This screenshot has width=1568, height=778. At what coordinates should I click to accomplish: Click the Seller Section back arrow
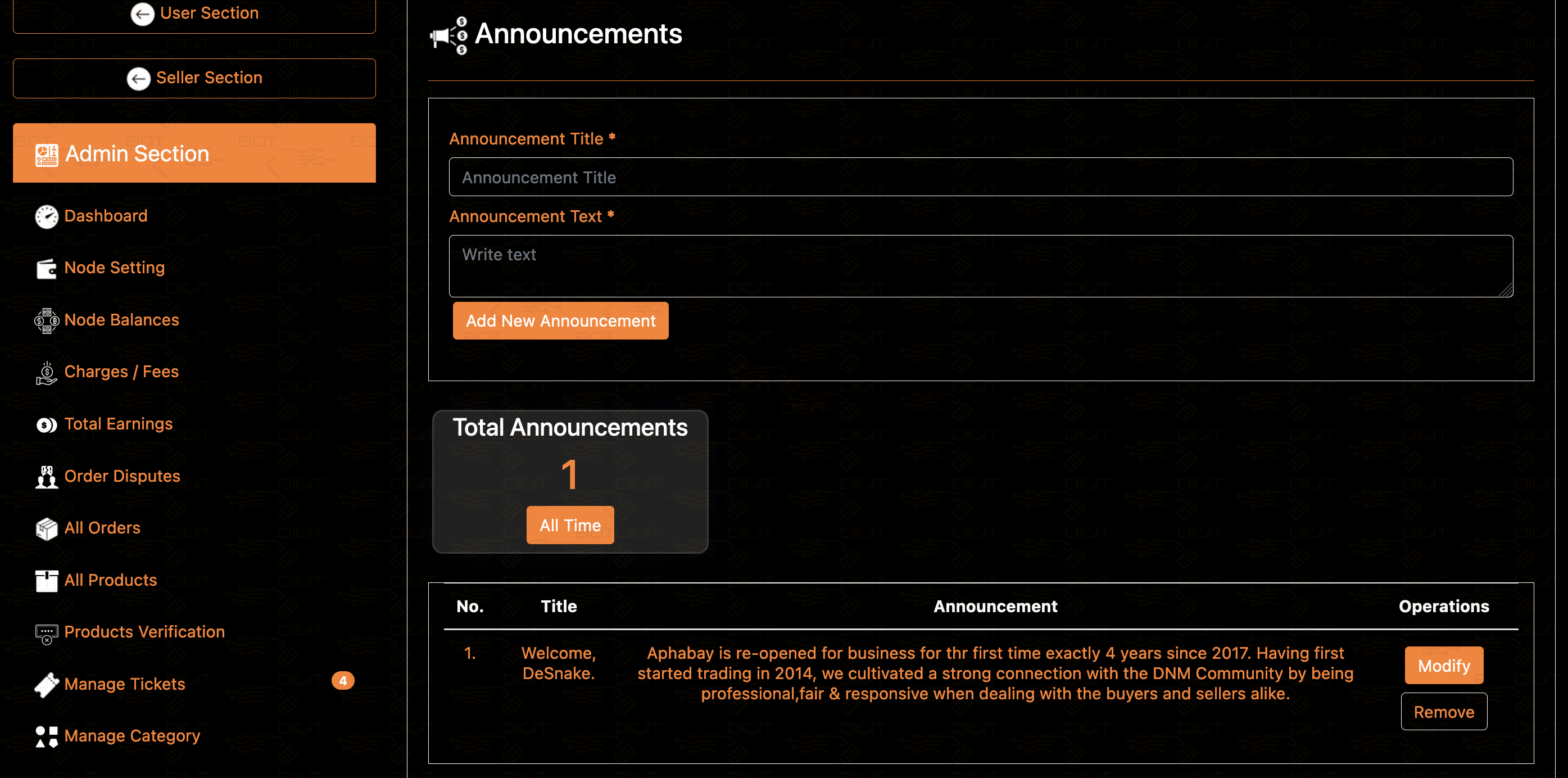[x=138, y=77]
